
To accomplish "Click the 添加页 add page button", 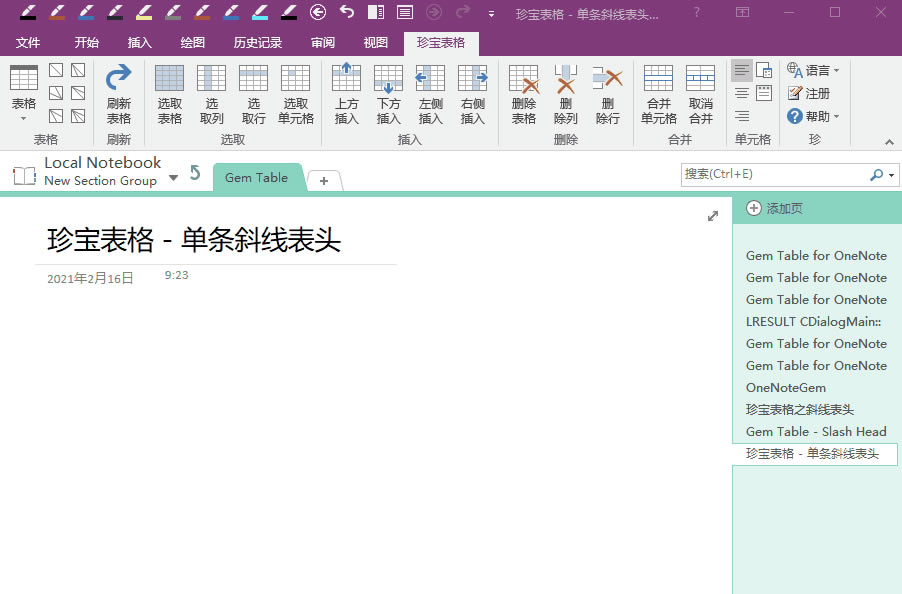I will pyautogui.click(x=775, y=208).
